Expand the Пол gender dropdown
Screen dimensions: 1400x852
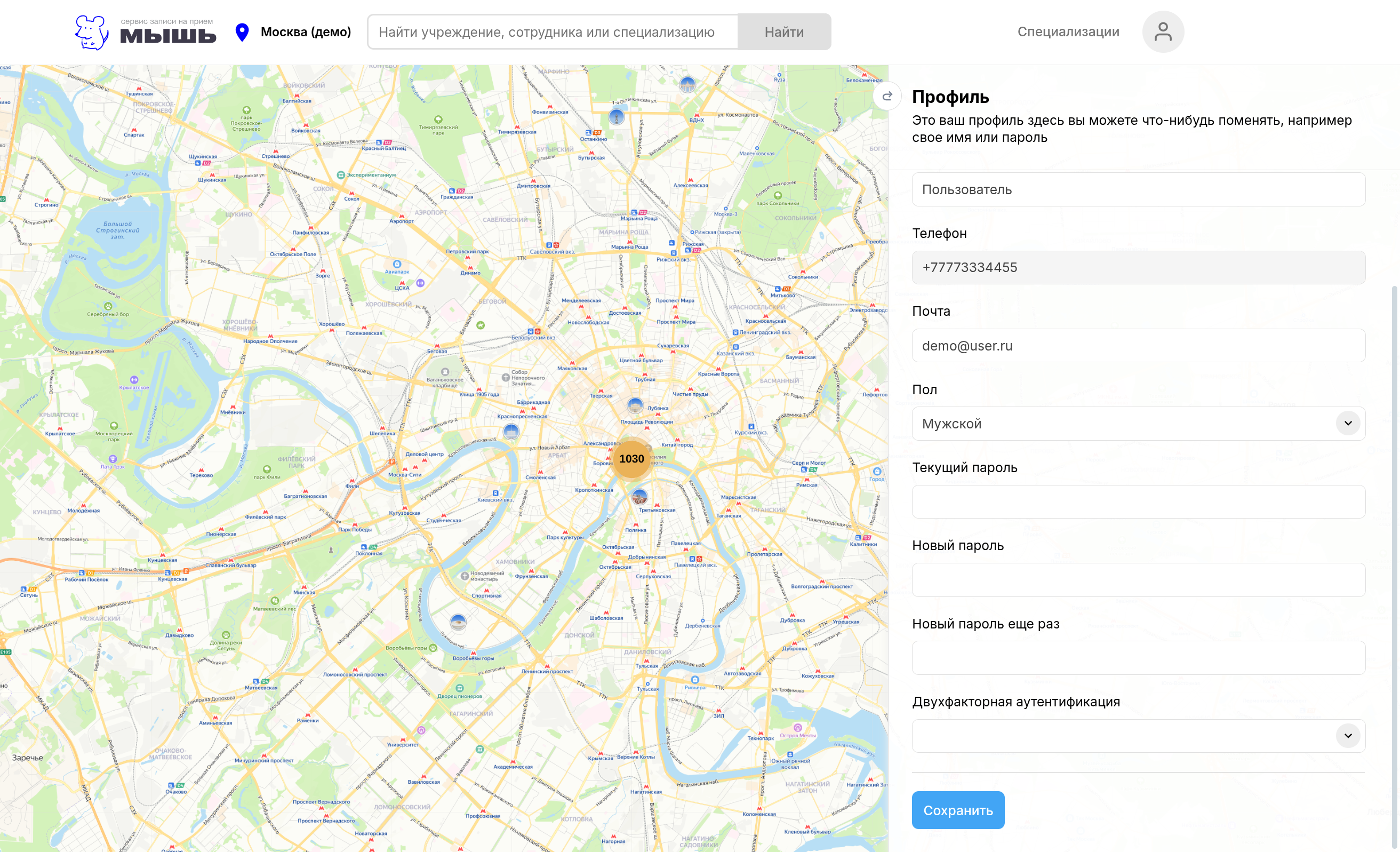pyautogui.click(x=1347, y=424)
